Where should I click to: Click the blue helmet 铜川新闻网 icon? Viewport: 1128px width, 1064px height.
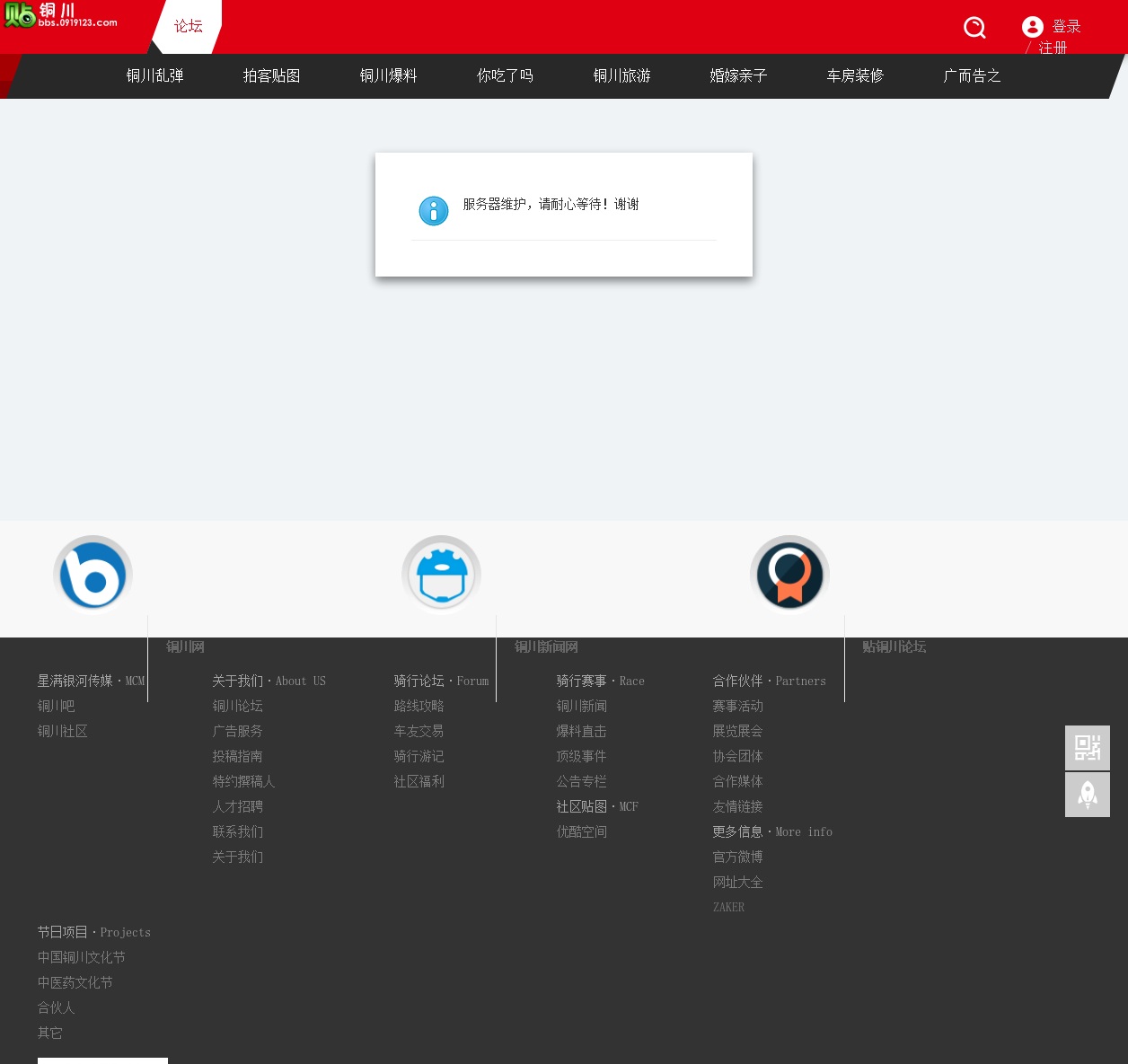pyautogui.click(x=441, y=574)
